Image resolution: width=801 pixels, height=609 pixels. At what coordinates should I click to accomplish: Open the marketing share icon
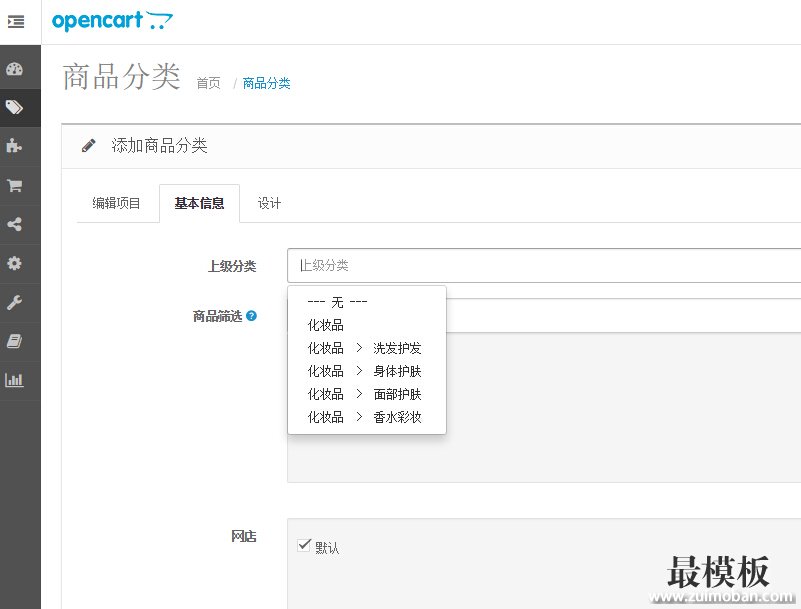15,224
